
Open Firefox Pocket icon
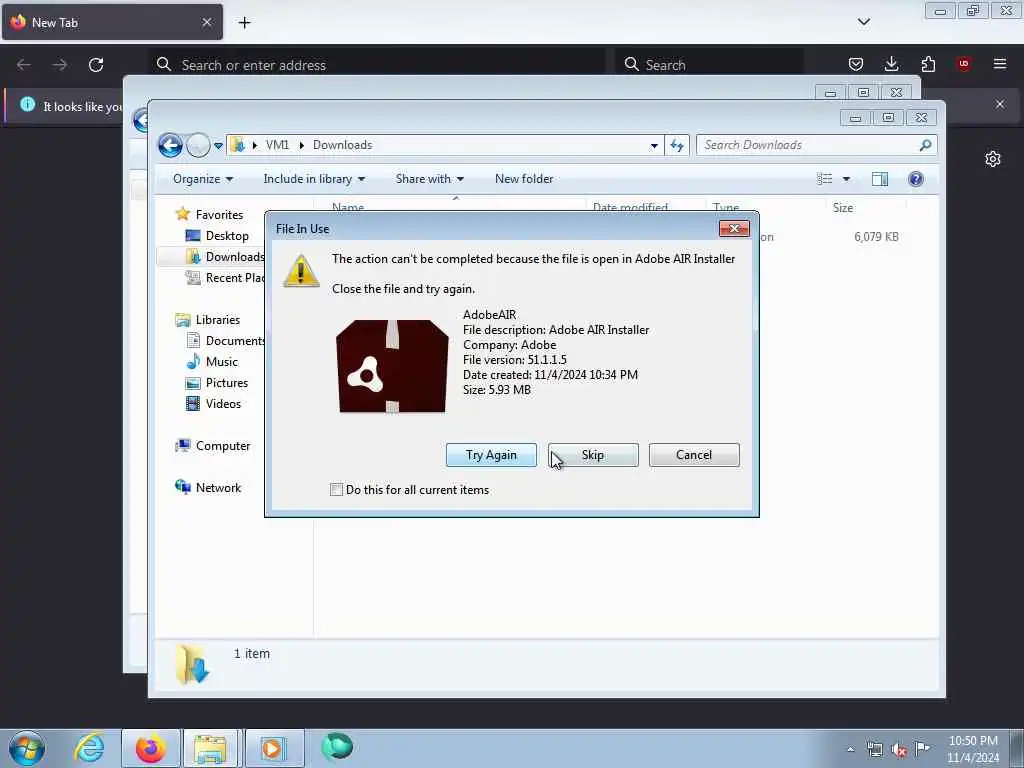[x=856, y=64]
